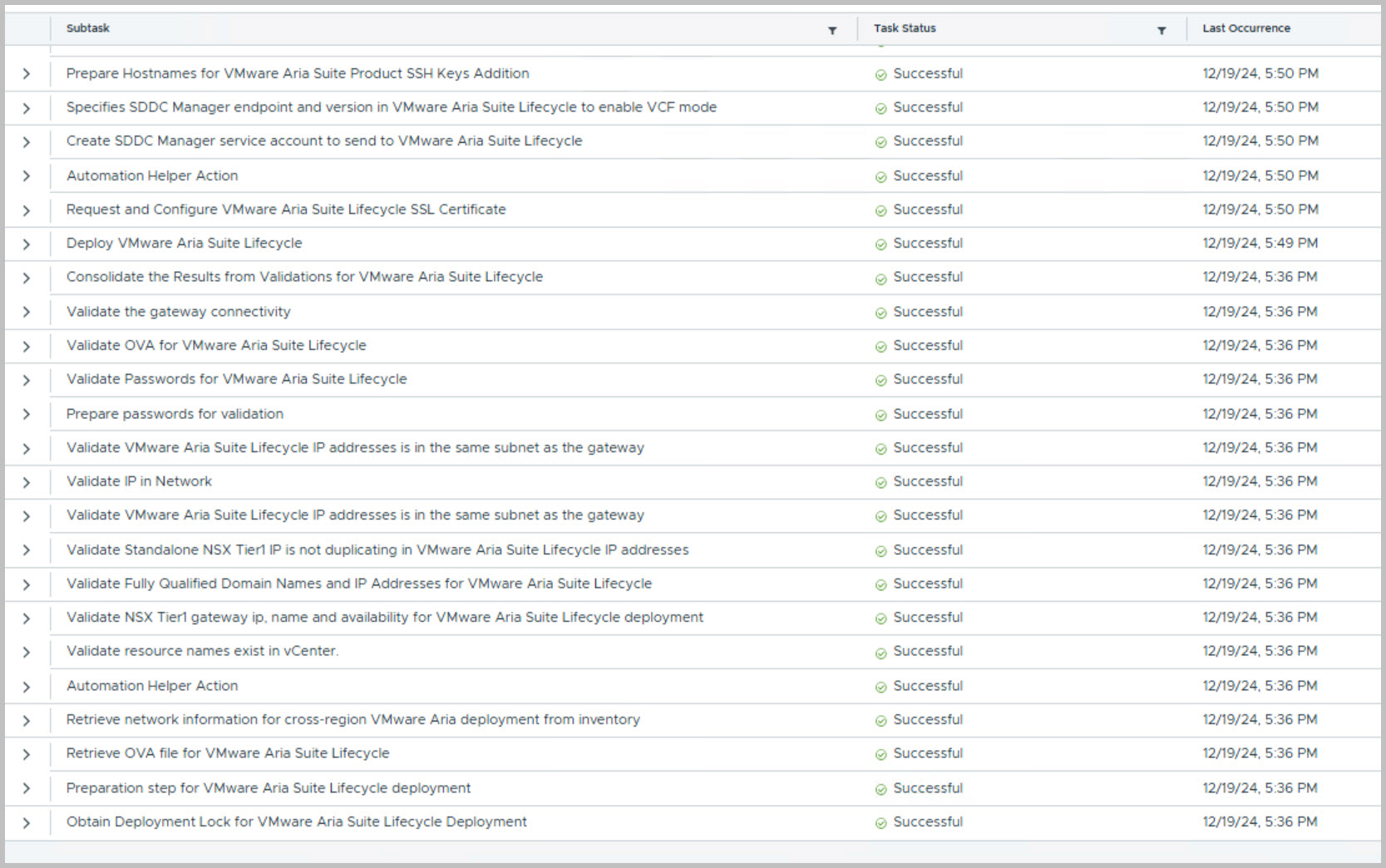Expand the Deploy VMware Aria Suite Lifecycle subtask
1386x868 pixels.
click(27, 244)
